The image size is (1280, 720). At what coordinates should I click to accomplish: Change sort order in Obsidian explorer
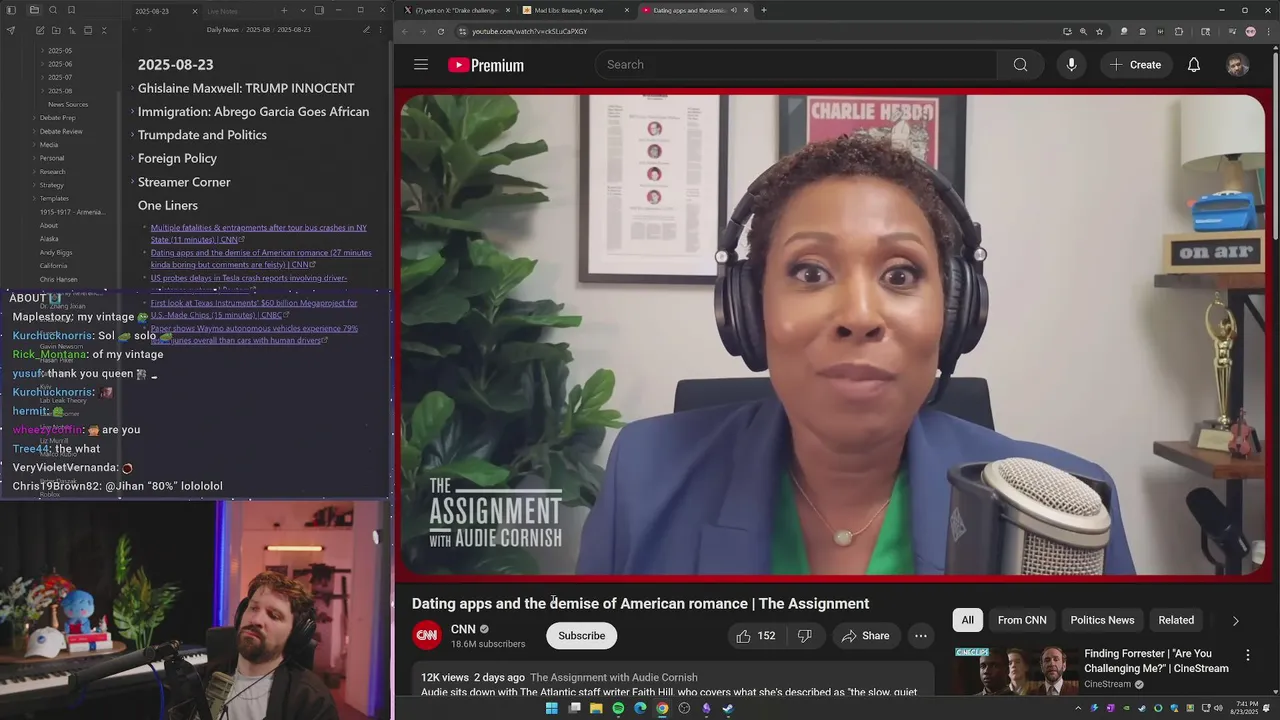point(70,30)
